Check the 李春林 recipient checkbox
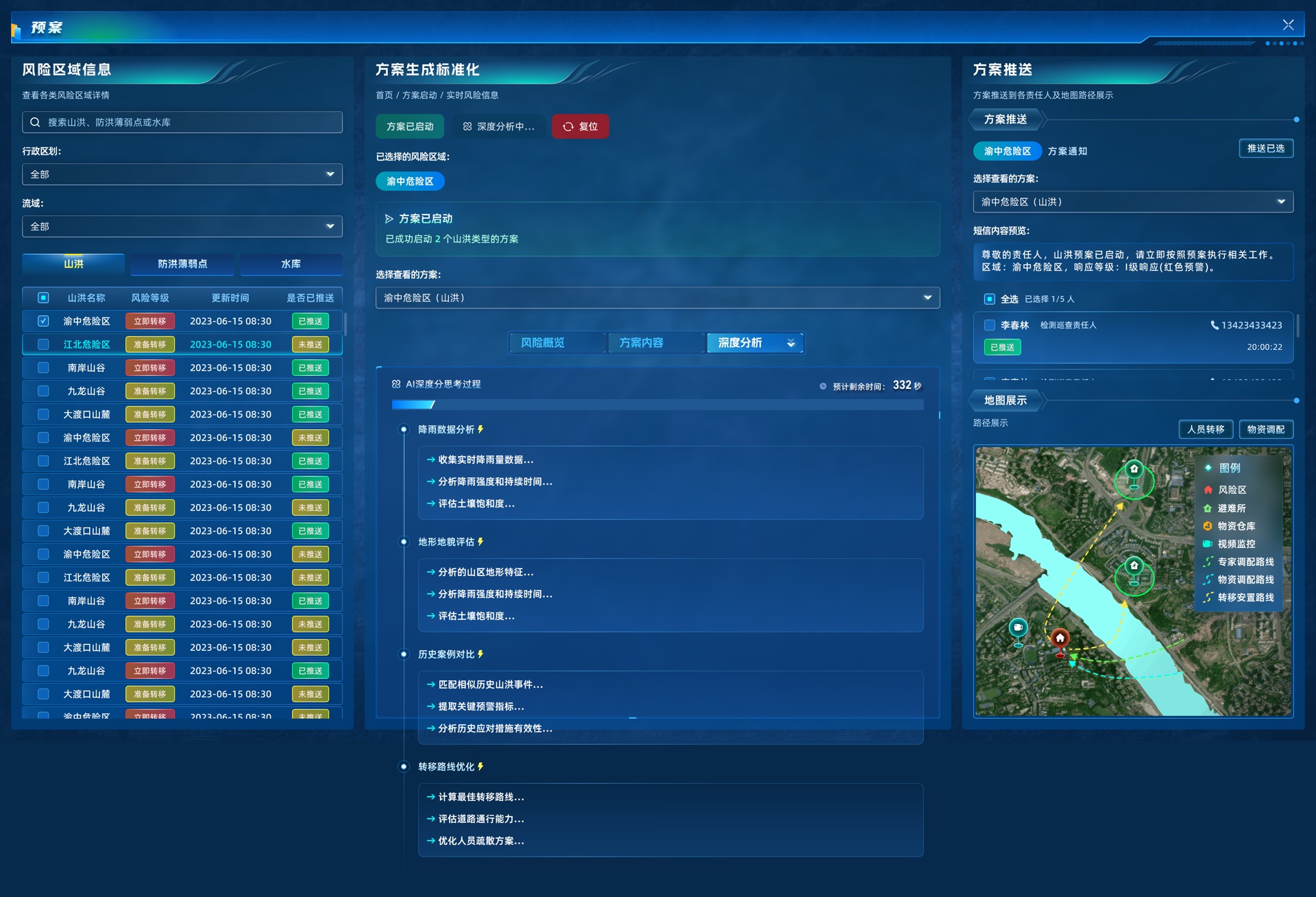The width and height of the screenshot is (1316, 897). (990, 325)
